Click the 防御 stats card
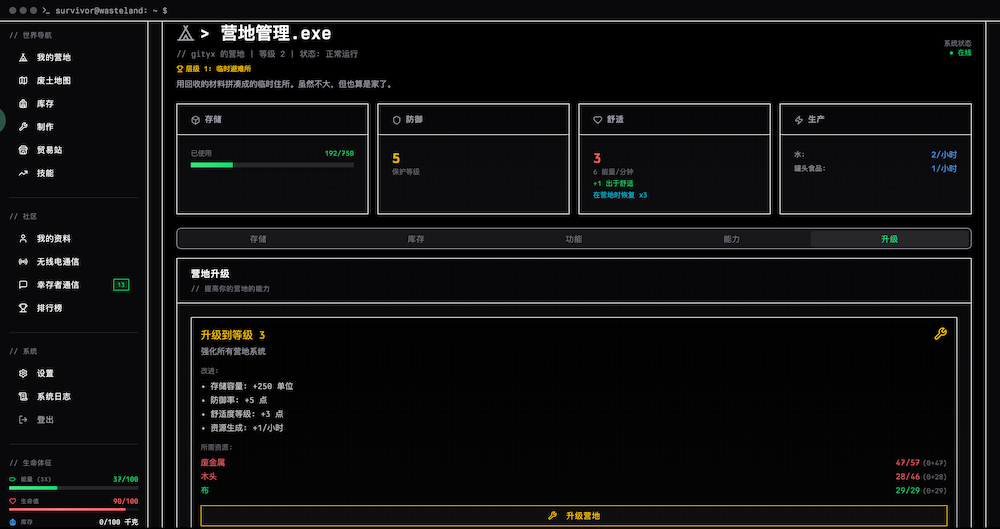This screenshot has height=529, width=1000. [473, 158]
